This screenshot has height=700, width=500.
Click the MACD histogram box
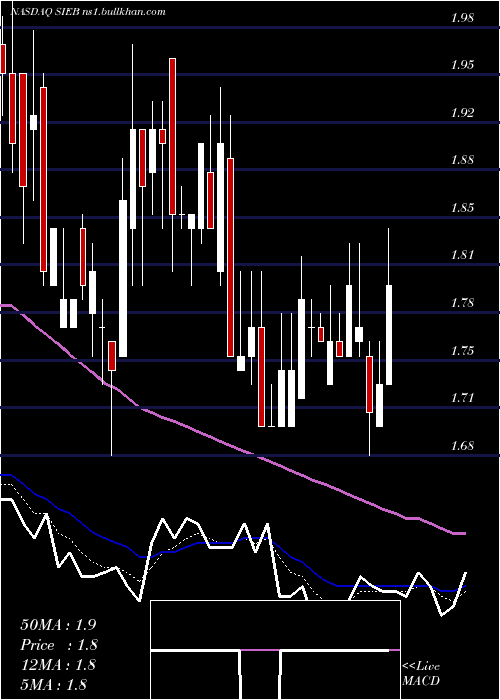(275, 650)
